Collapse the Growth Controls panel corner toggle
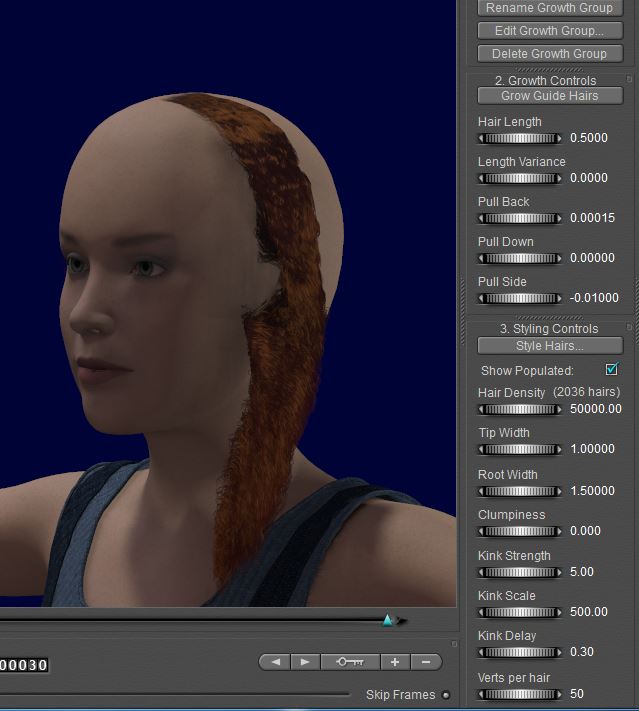Viewport: 639px width, 711px height. (629, 79)
